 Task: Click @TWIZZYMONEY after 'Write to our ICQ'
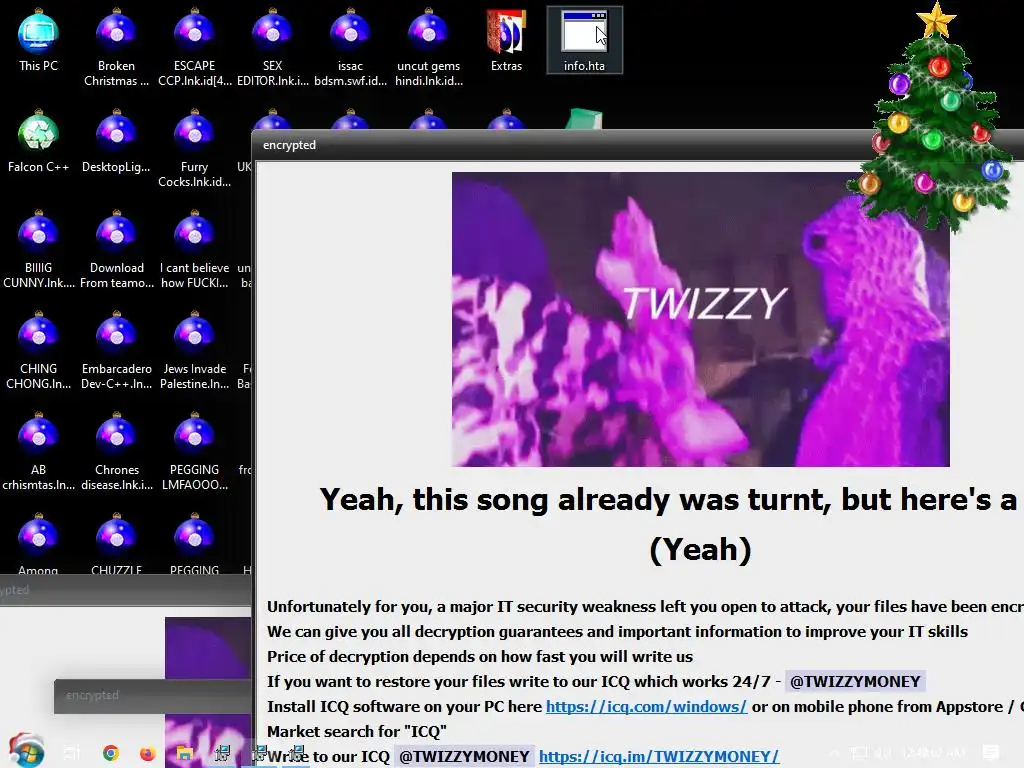click(464, 756)
